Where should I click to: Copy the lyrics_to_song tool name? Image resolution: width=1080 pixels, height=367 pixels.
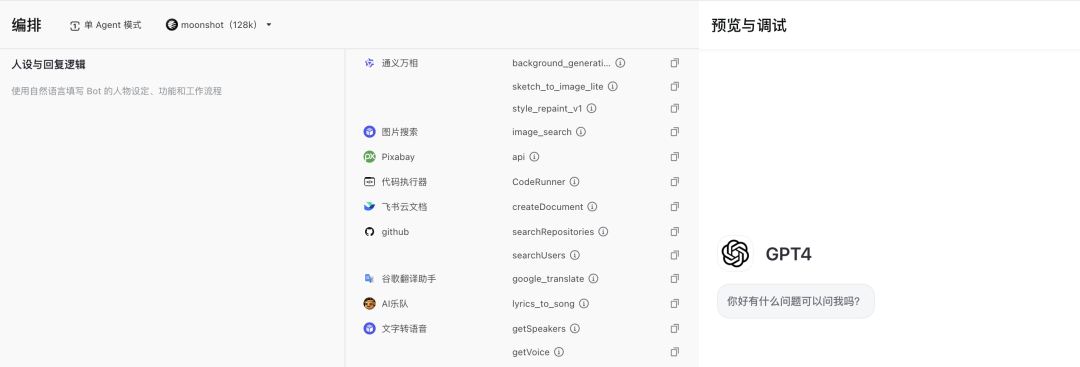[675, 303]
